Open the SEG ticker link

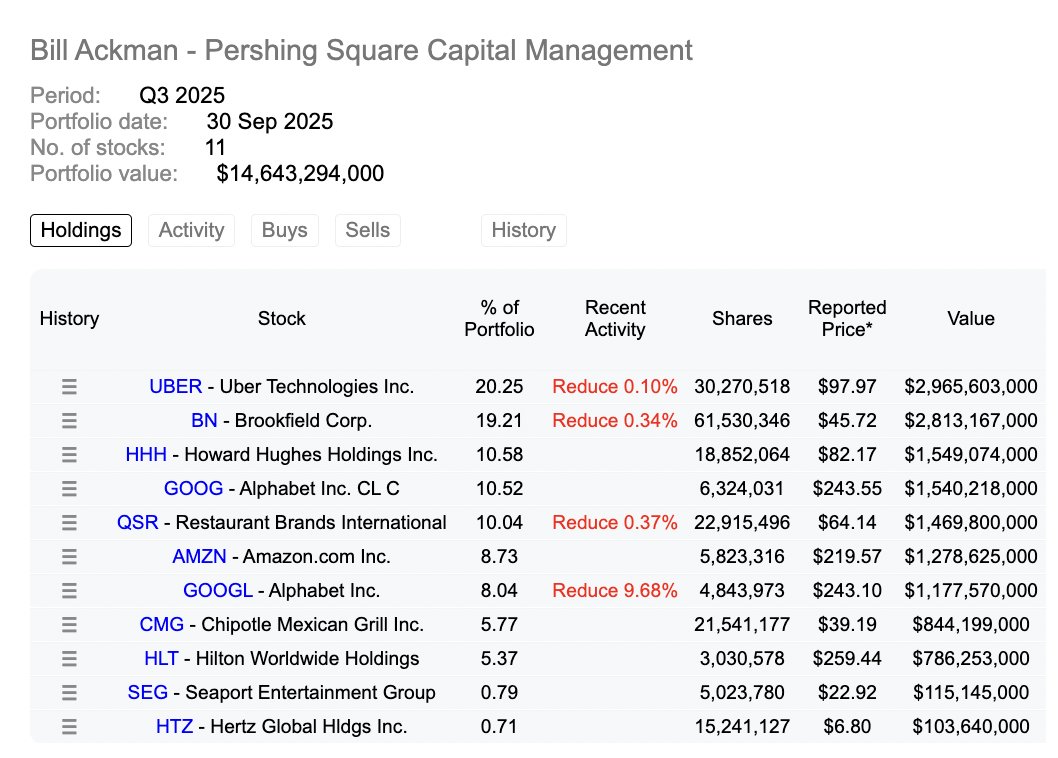(x=148, y=692)
